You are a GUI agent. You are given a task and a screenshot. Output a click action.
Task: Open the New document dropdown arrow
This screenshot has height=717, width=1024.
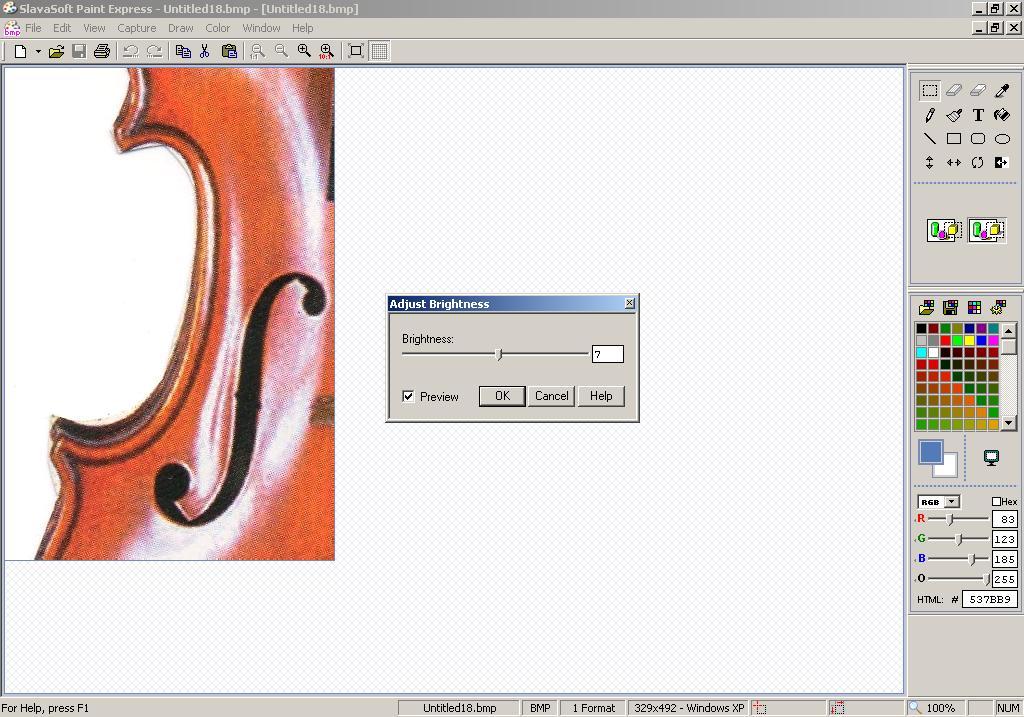[x=36, y=51]
